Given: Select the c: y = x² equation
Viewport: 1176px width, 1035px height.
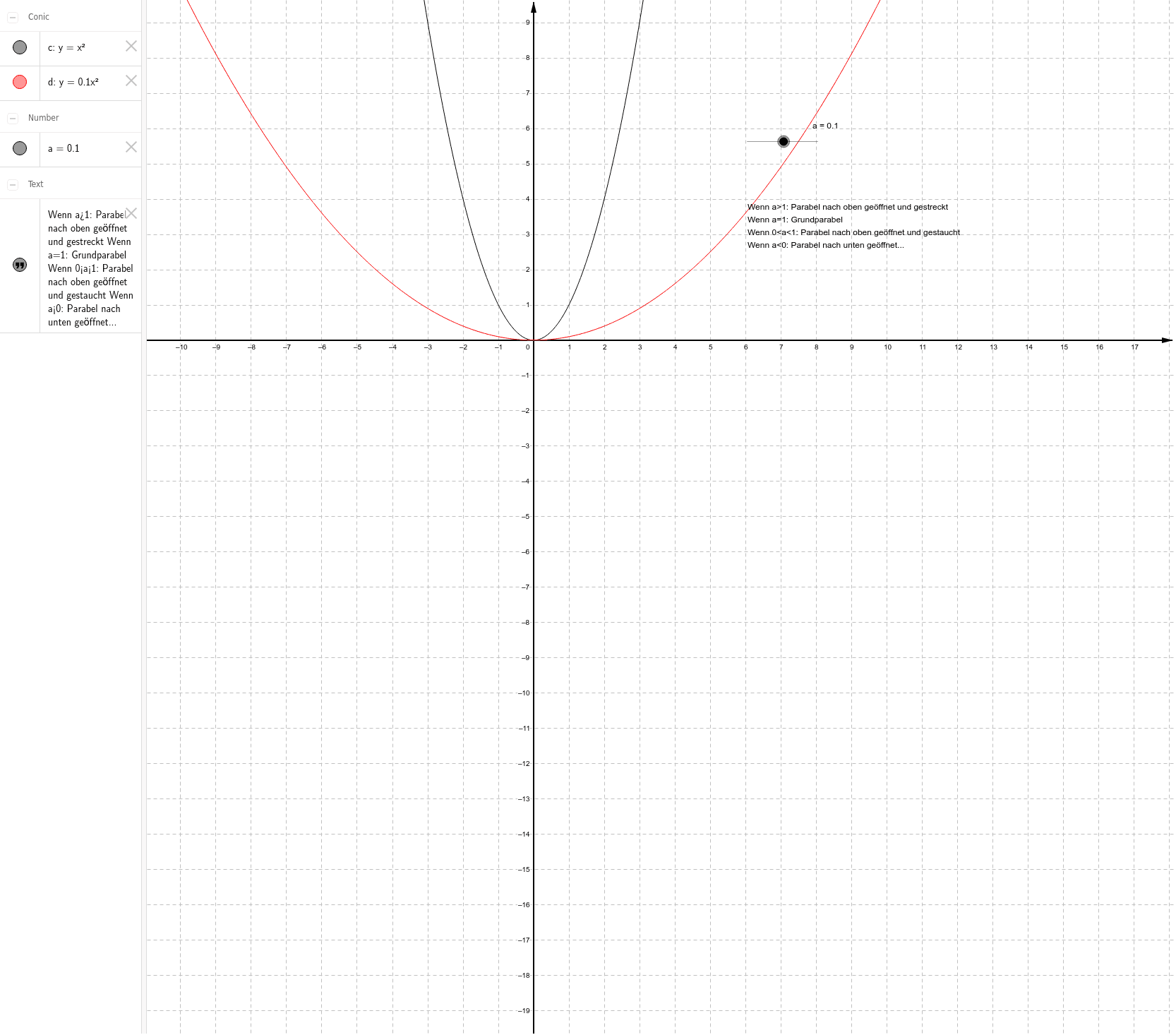Looking at the screenshot, I should pyautogui.click(x=66, y=47).
